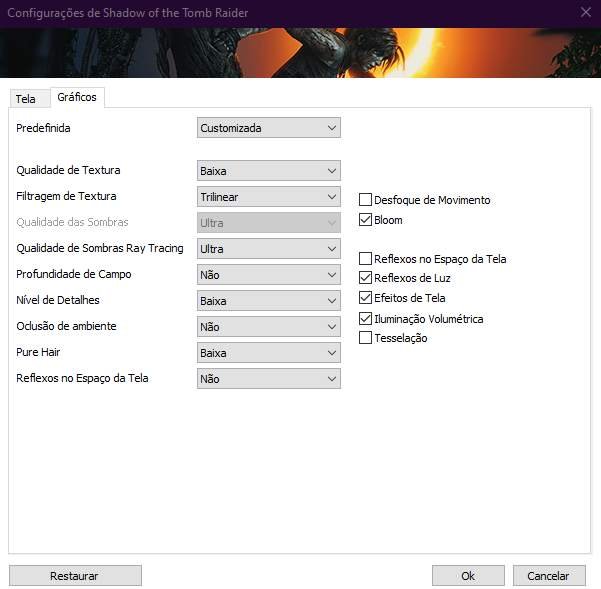Screen dimensions: 601x589
Task: Switch to the Tela tab
Action: point(25,99)
